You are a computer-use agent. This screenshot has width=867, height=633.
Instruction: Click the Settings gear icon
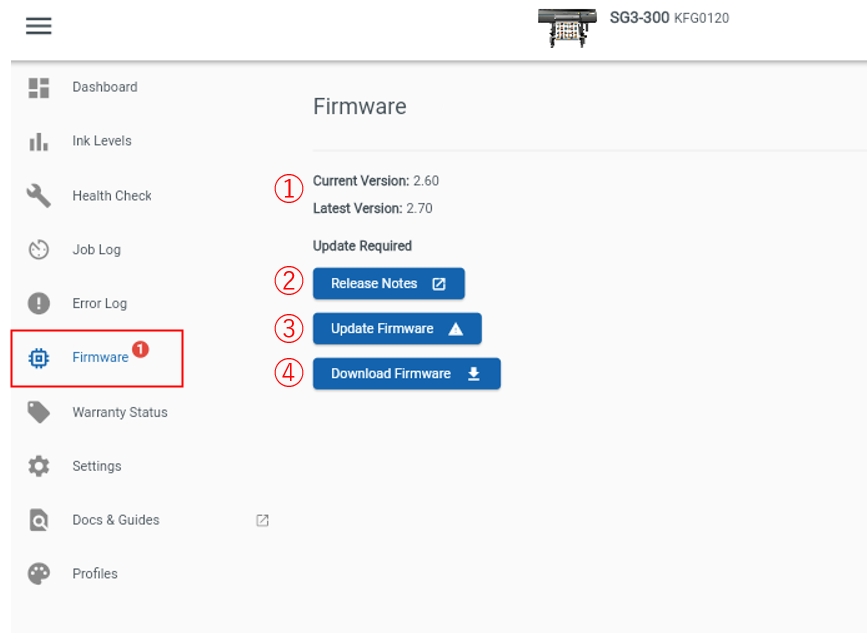(39, 466)
